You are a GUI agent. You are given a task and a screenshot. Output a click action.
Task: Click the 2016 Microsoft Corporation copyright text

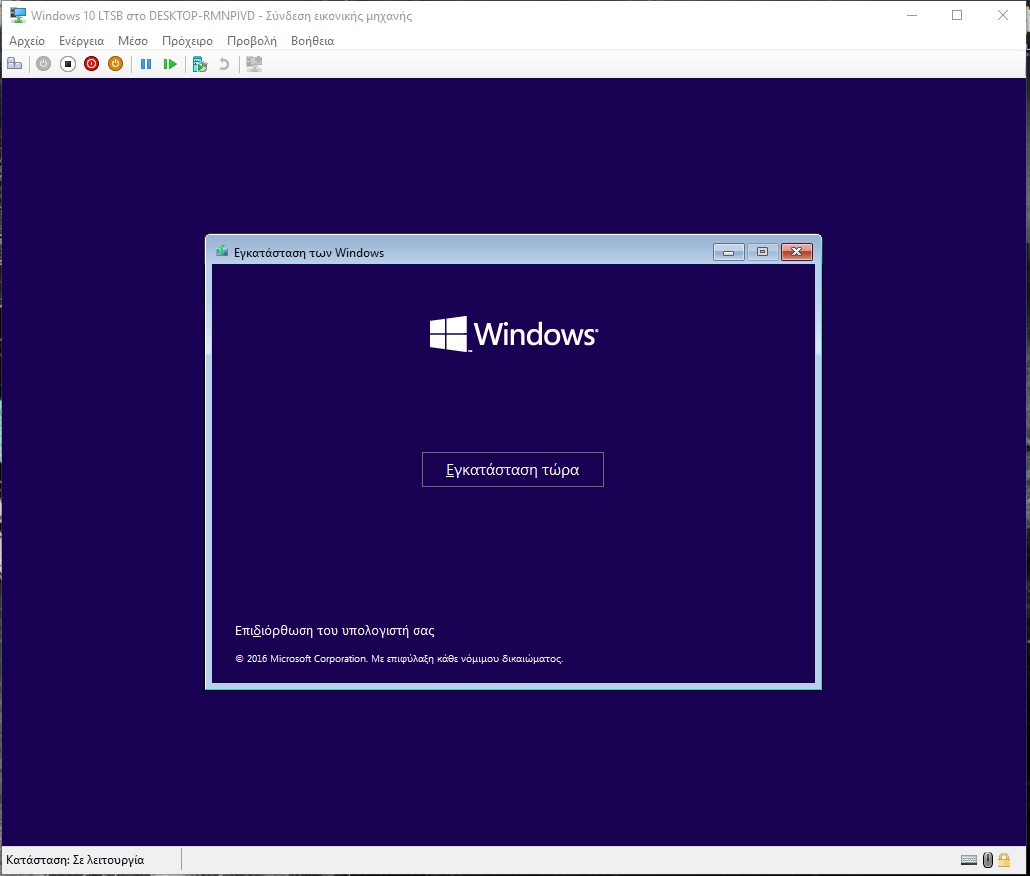399,659
